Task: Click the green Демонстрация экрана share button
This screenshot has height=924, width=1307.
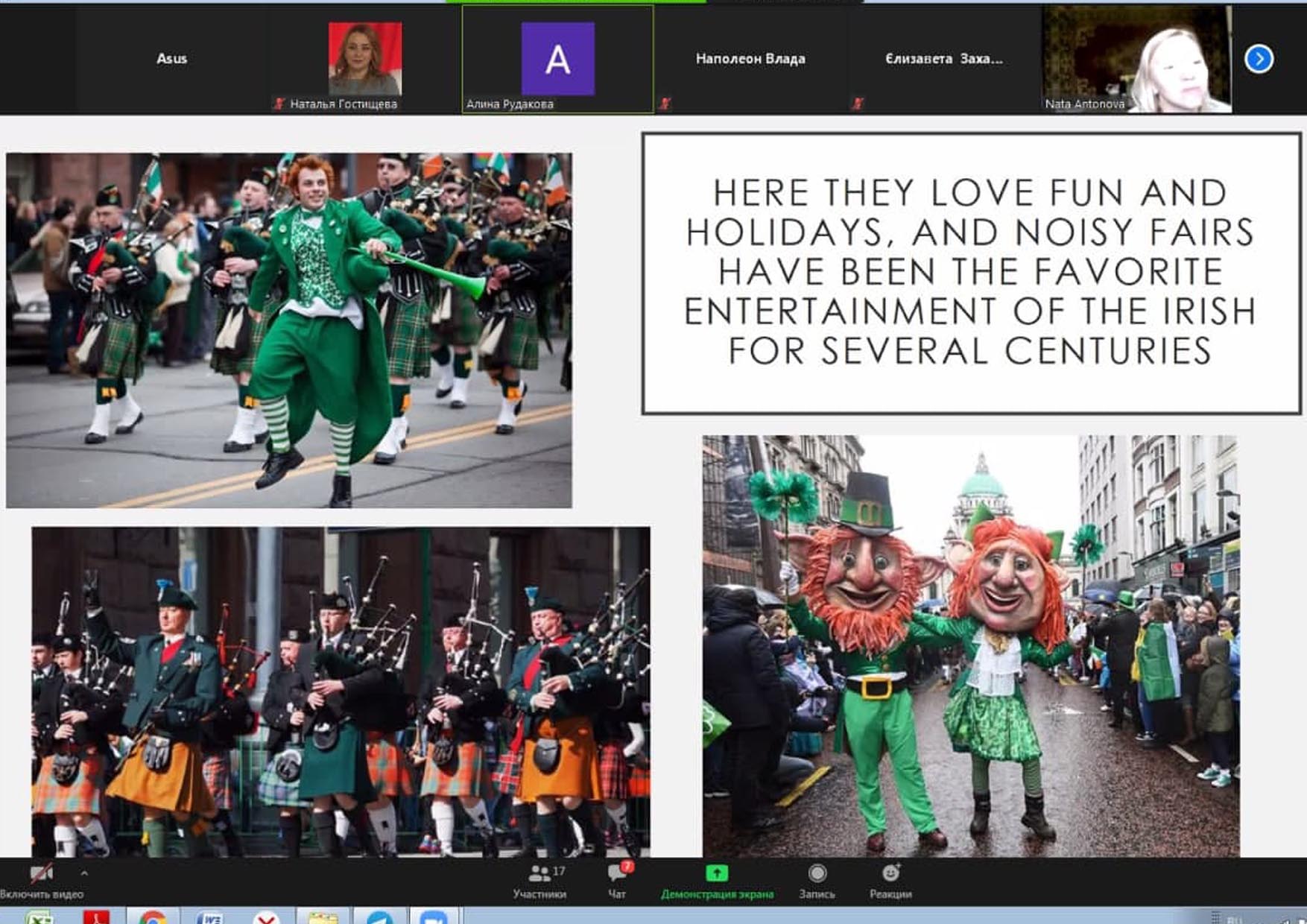Action: tap(717, 879)
